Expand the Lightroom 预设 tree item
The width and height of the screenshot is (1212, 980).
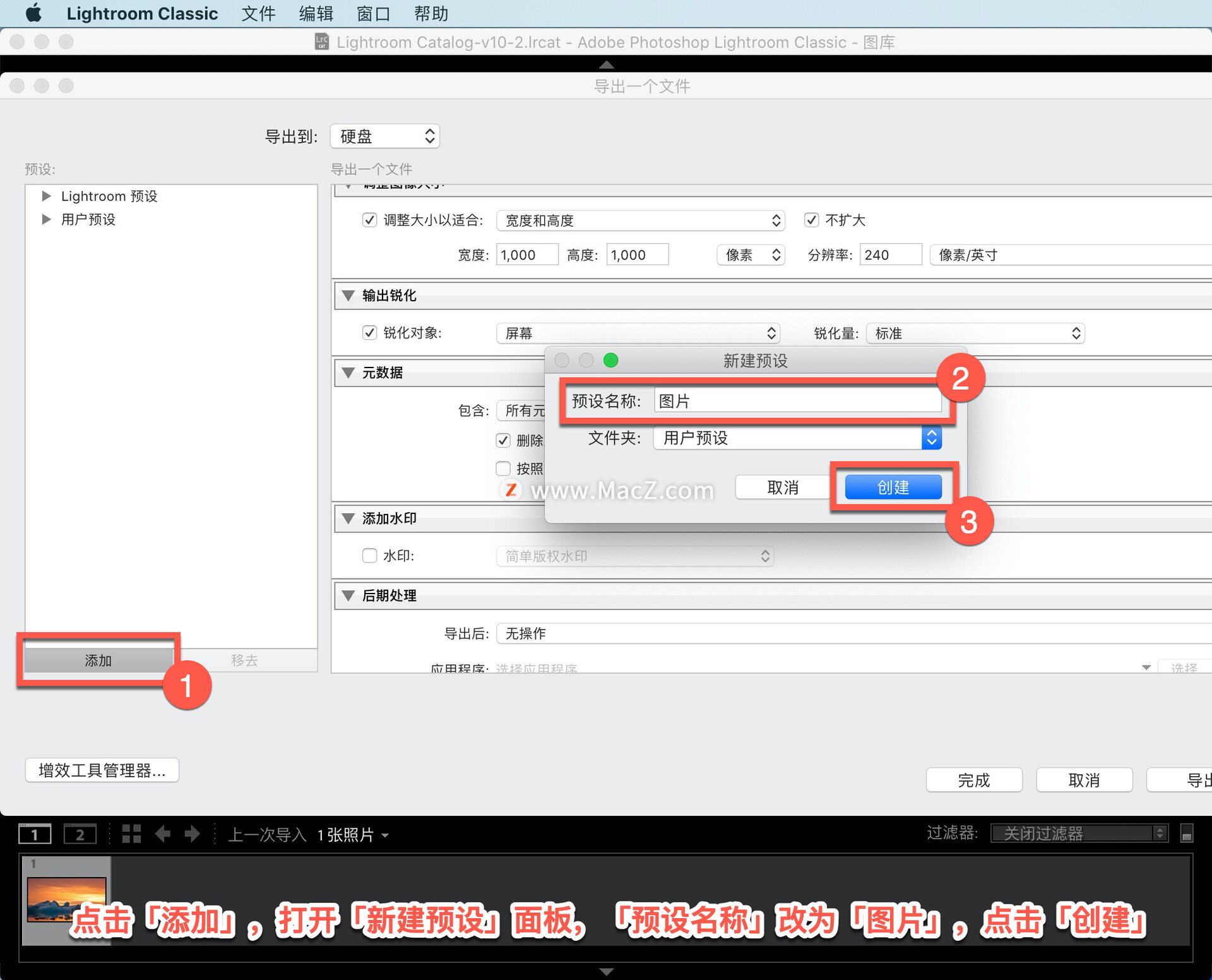pos(46,196)
